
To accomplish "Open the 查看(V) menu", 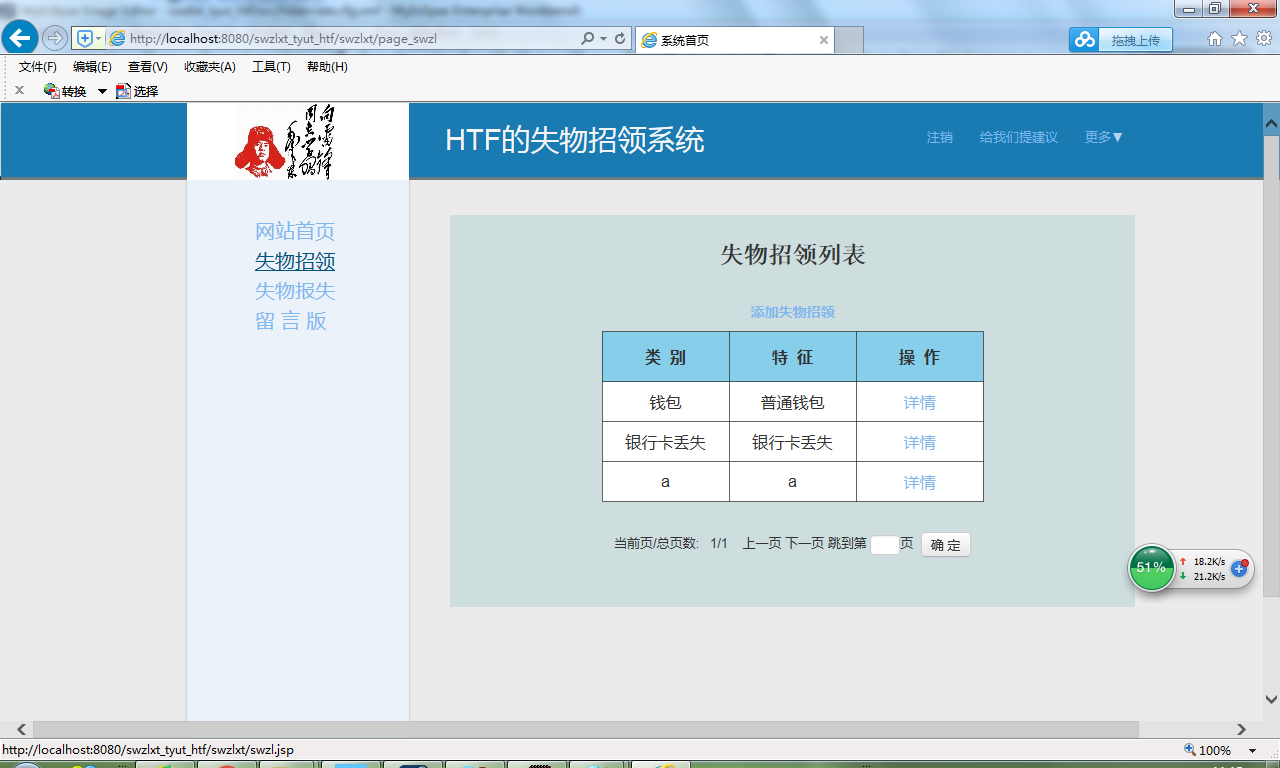I will click(147, 67).
